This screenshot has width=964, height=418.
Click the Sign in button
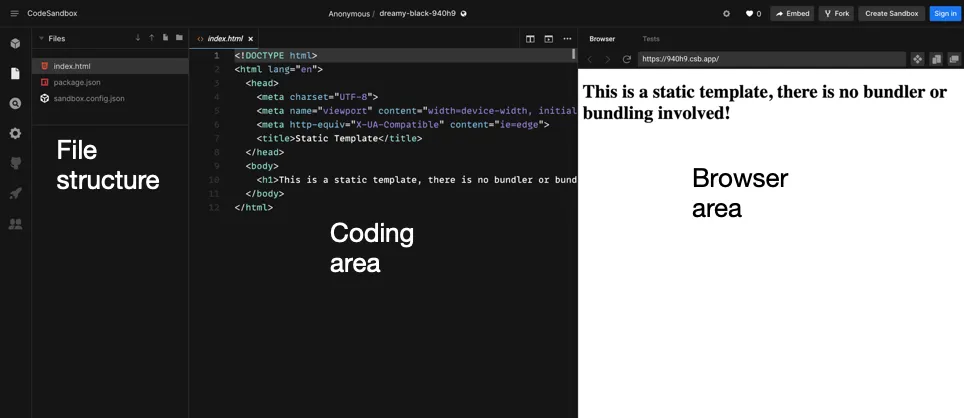coord(945,14)
